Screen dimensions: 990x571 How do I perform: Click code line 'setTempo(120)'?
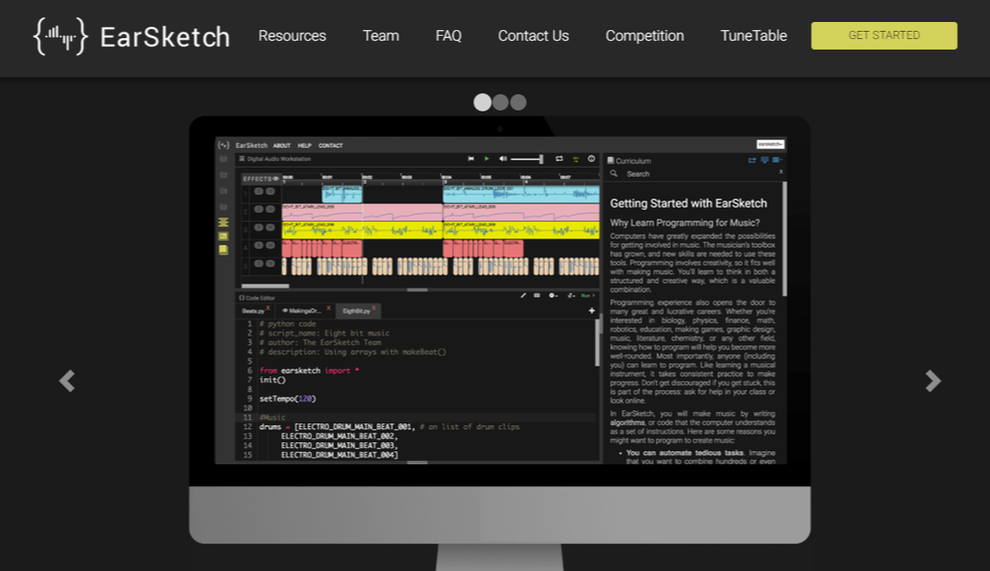point(287,399)
